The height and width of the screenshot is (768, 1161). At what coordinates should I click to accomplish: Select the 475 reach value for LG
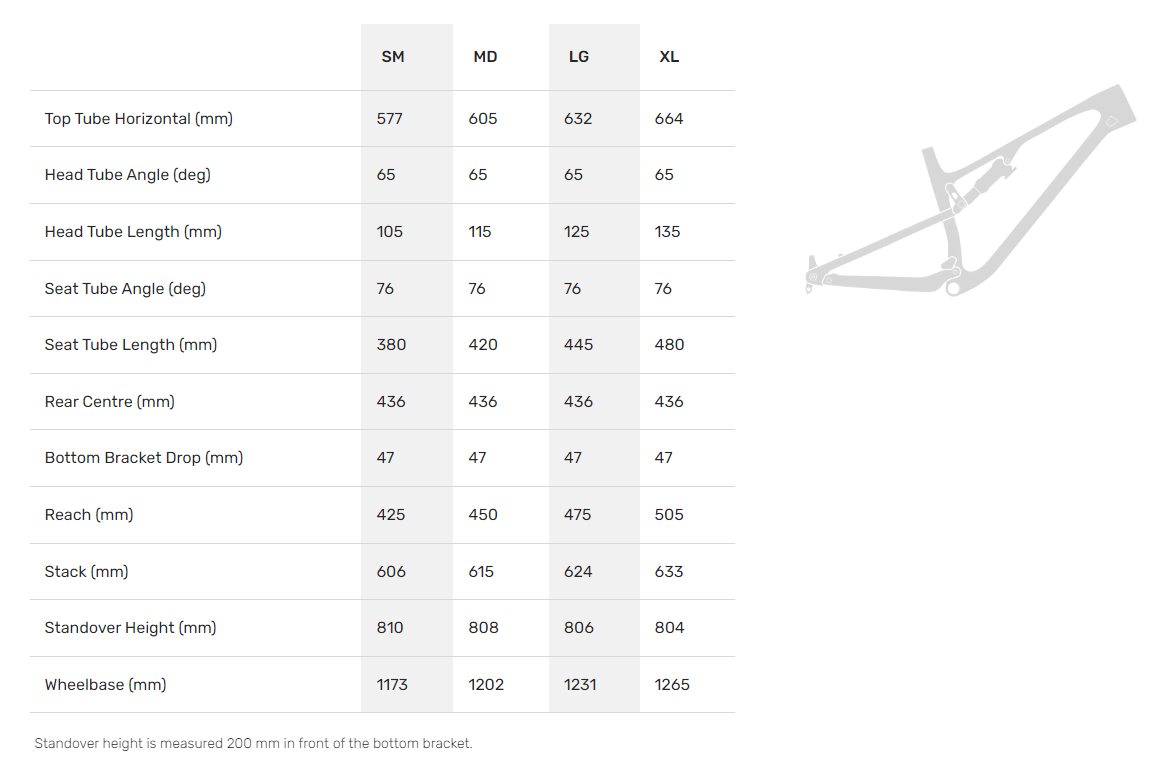pos(577,515)
